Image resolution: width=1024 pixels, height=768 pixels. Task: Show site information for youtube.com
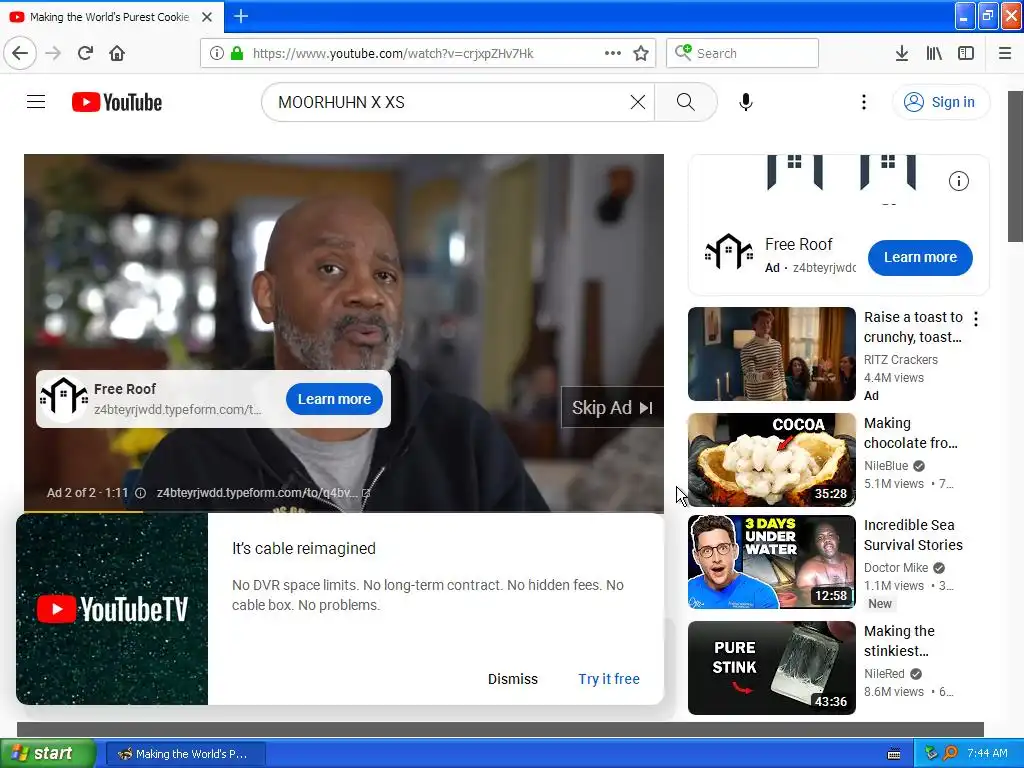pos(217,53)
